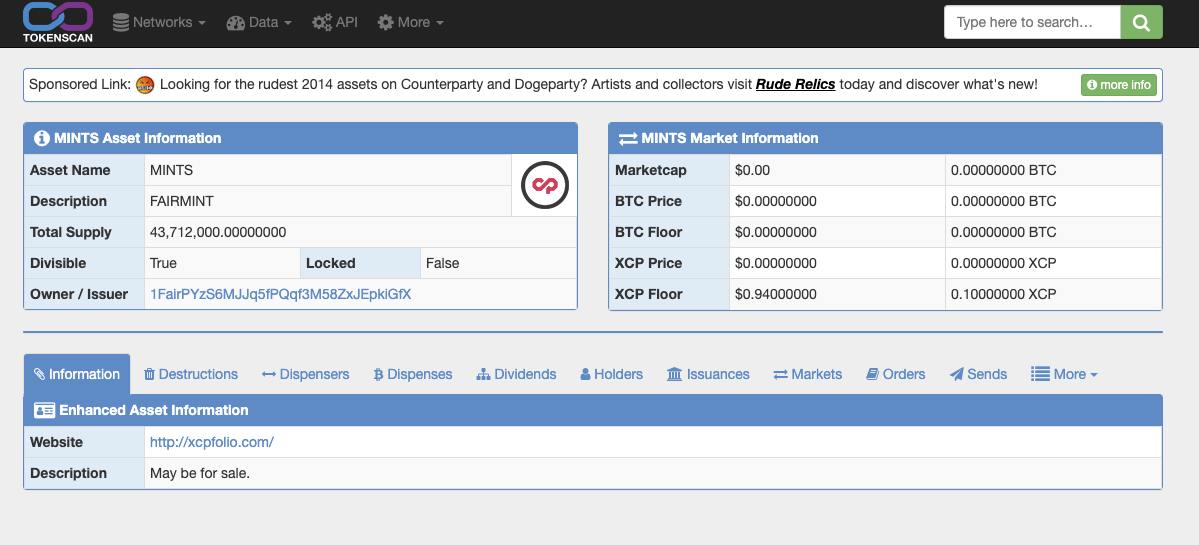This screenshot has width=1199, height=545.
Task: Click the Locked value False
Action: (x=443, y=263)
